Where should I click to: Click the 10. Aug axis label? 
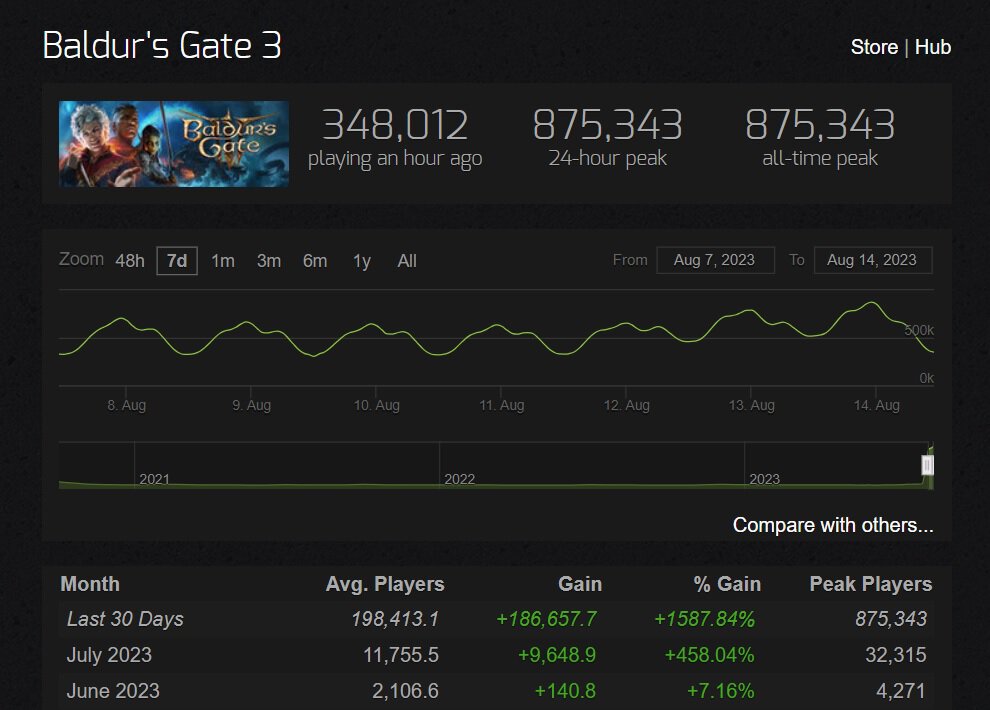point(376,405)
